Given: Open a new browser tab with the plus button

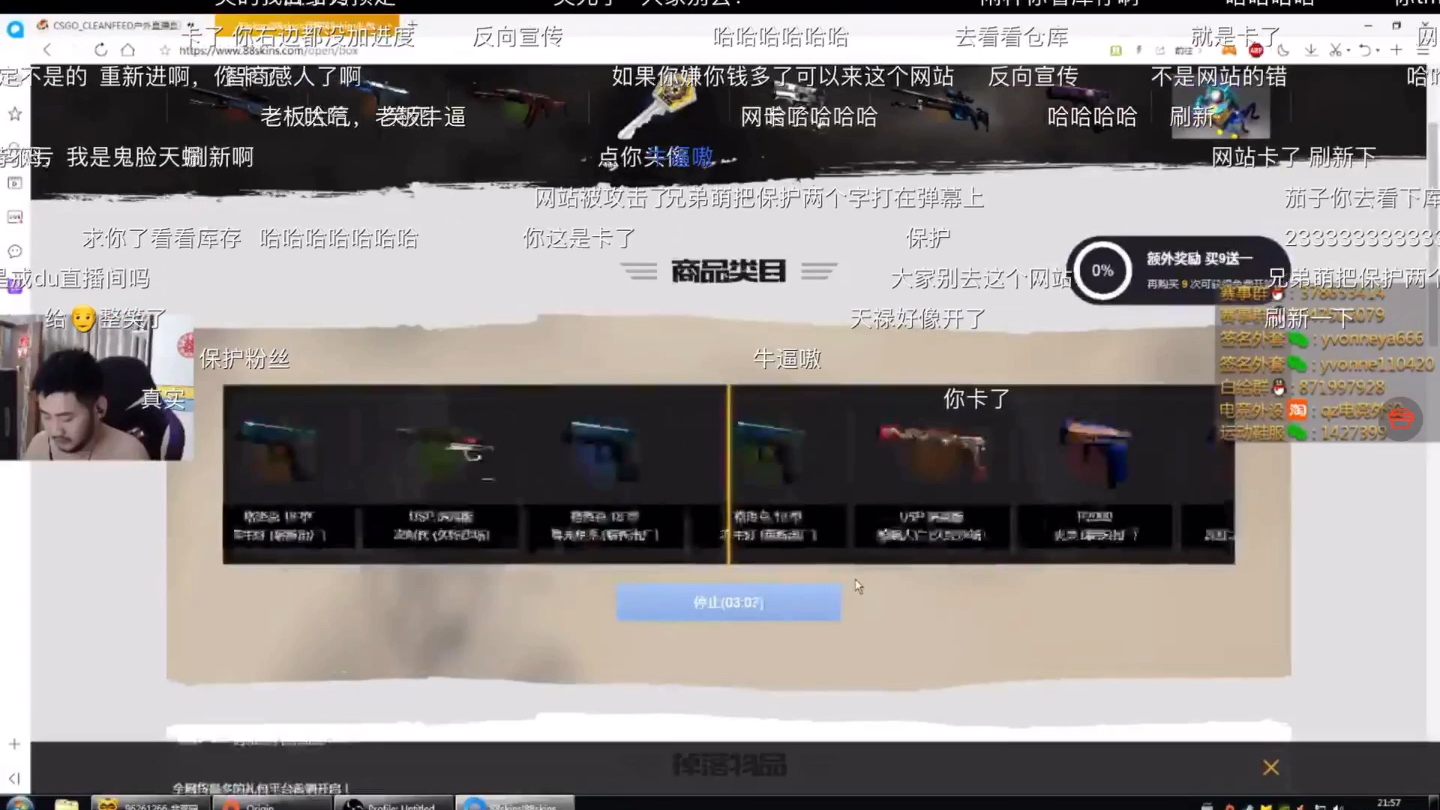Looking at the screenshot, I should [x=1397, y=48].
